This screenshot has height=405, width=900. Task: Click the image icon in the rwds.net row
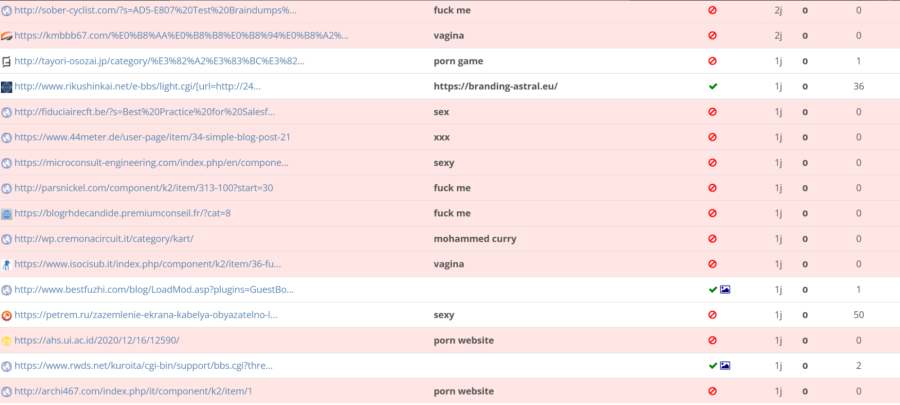pos(725,366)
